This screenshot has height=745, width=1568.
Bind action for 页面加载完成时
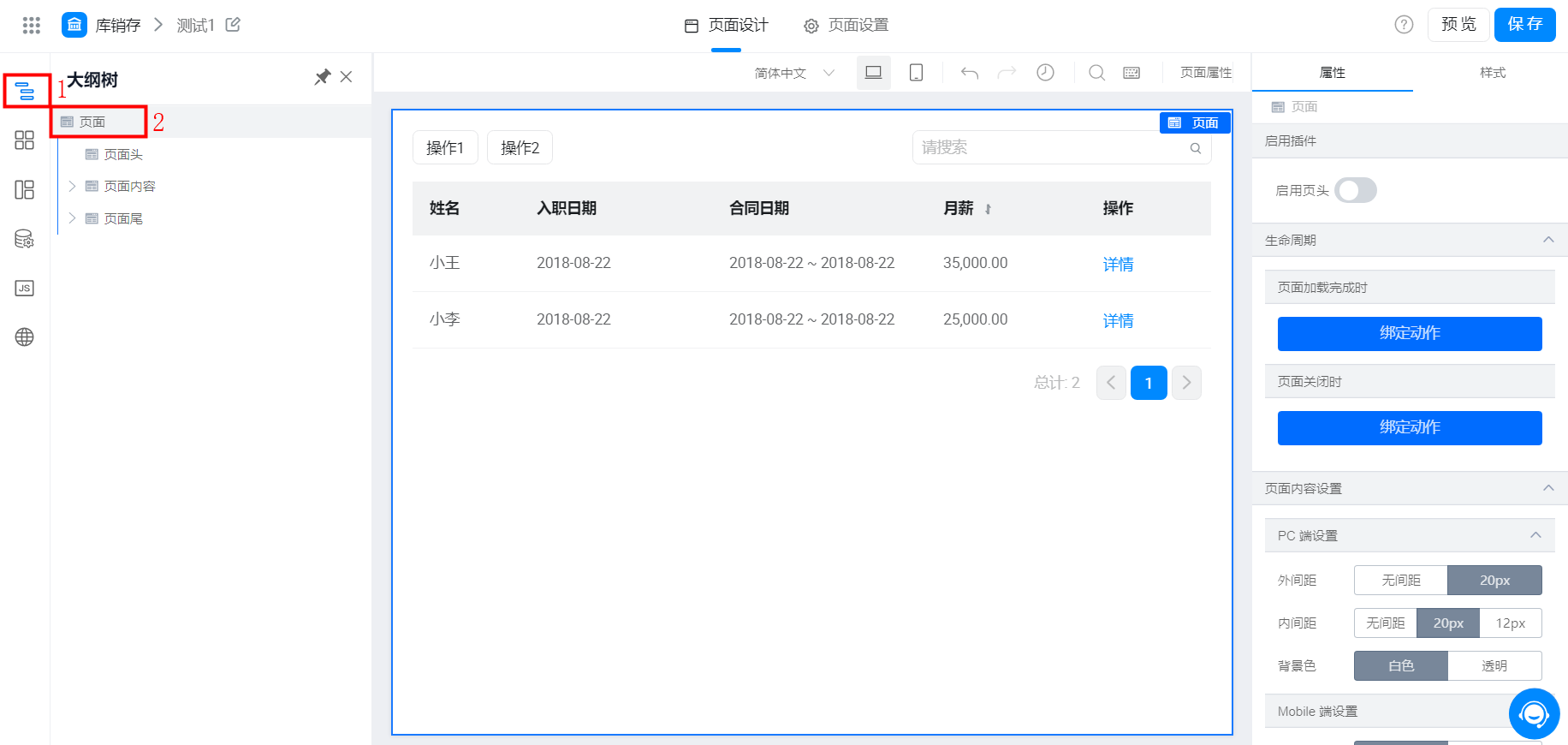(x=1410, y=333)
